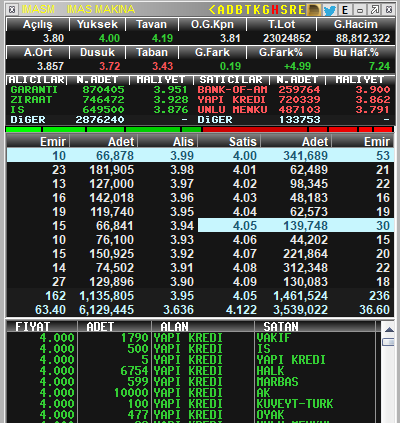Select the yellow 'R' letter shortcut

tap(293, 10)
